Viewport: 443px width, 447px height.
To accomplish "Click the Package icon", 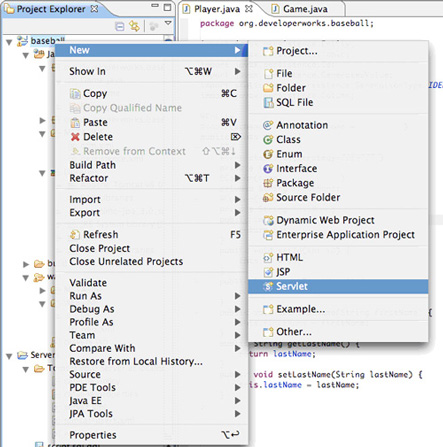I will (268, 183).
